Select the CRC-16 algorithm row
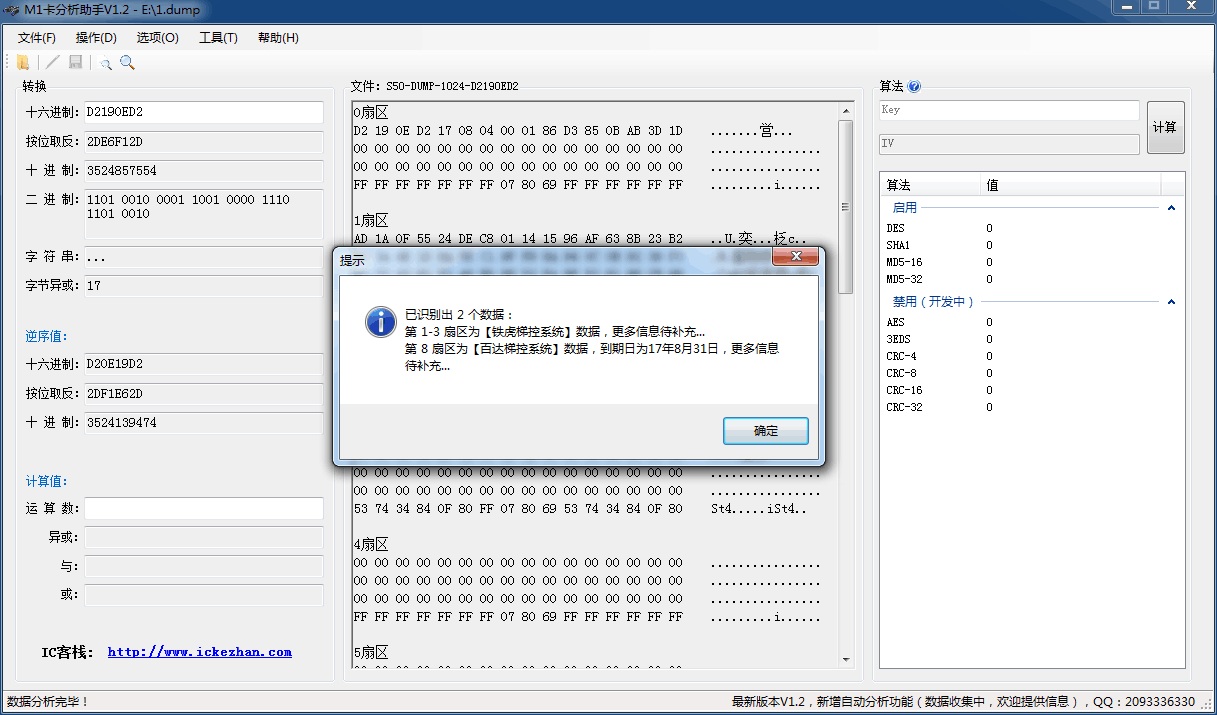1217x715 pixels. tap(1032, 390)
